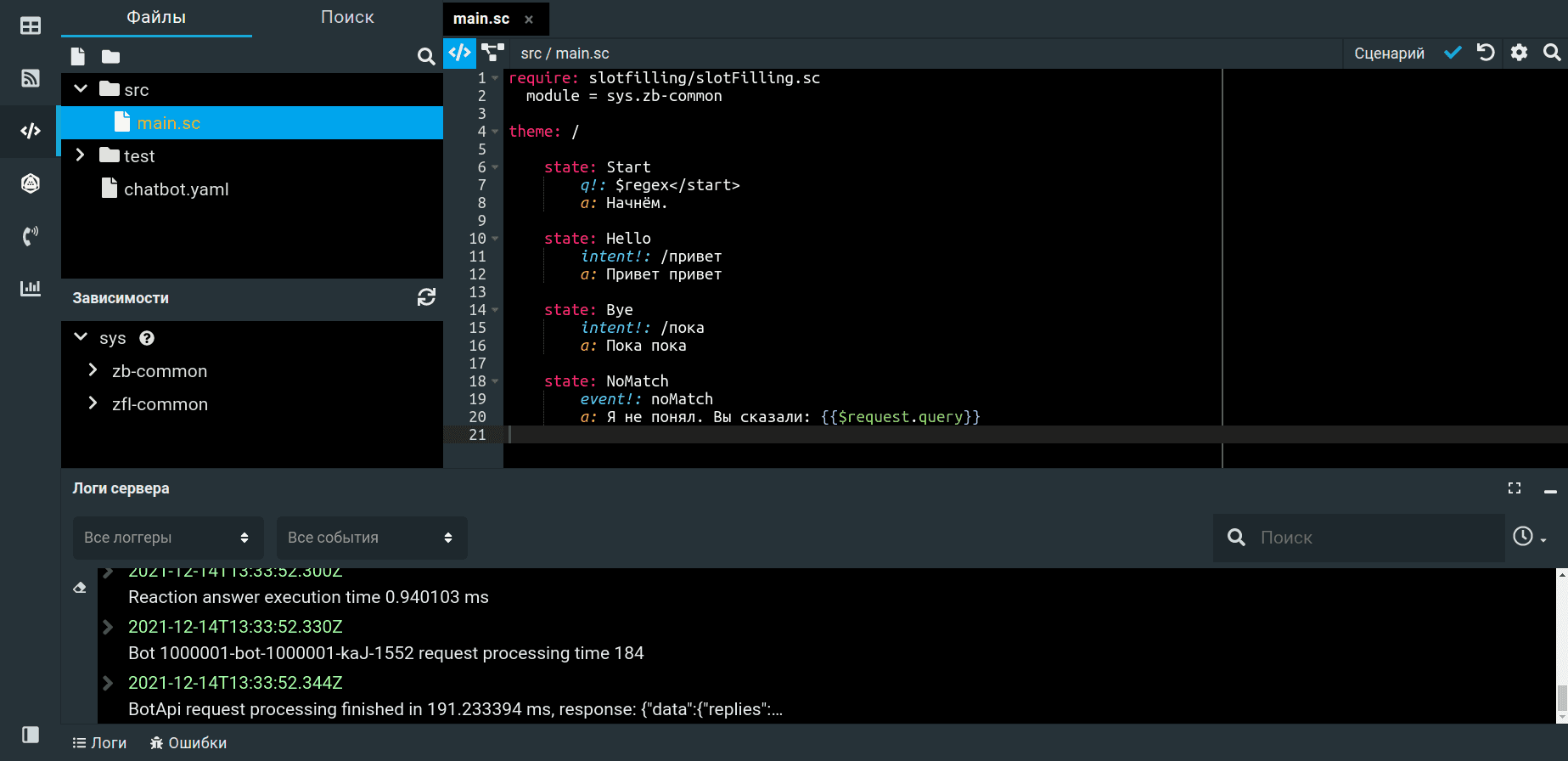This screenshot has width=1568, height=761.
Task: Open the NLU hexagon icon in sidebar
Action: pos(31,183)
